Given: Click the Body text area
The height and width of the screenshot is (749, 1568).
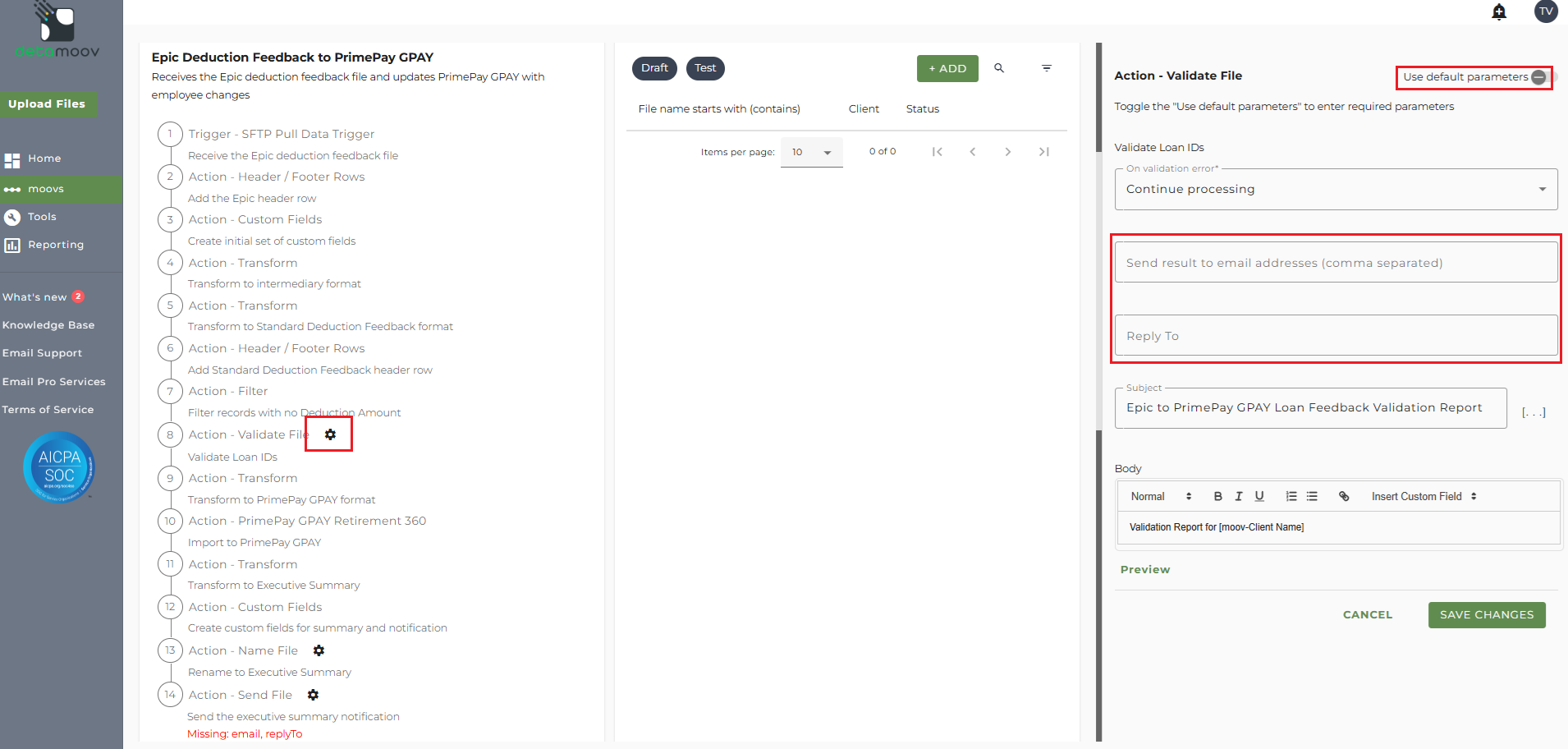Looking at the screenshot, I should (1338, 527).
